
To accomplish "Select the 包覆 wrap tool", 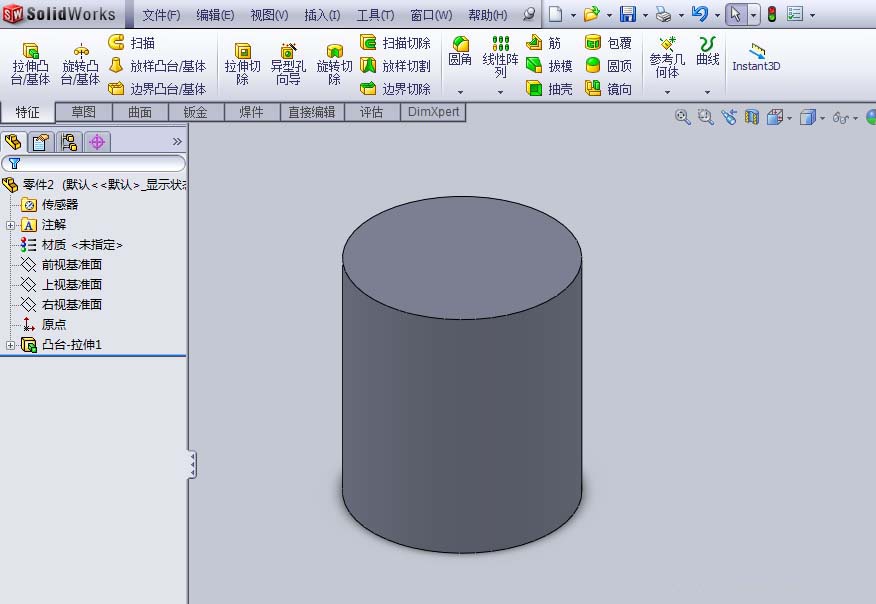I will coord(608,42).
